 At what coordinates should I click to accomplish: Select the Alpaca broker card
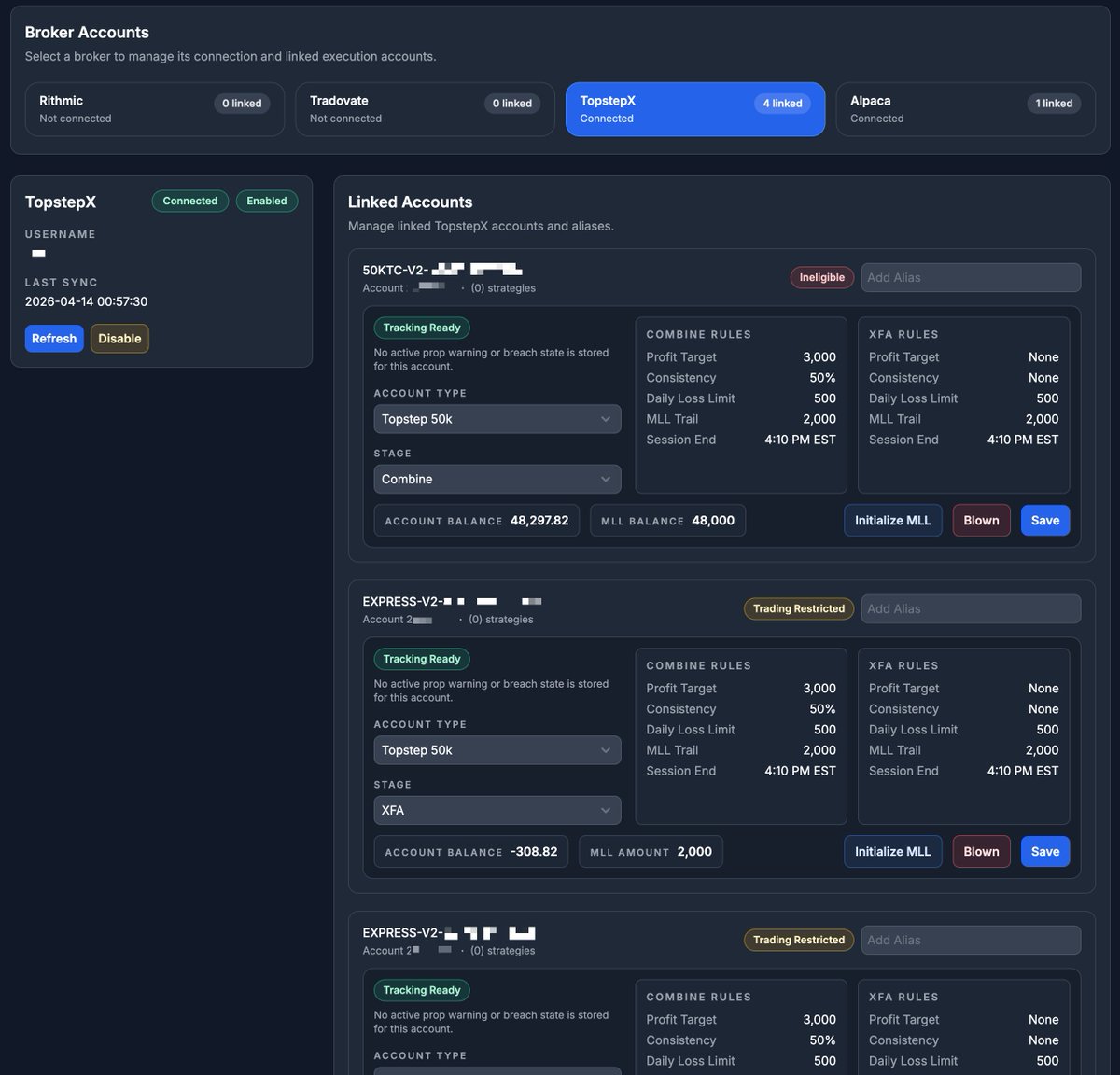point(965,109)
